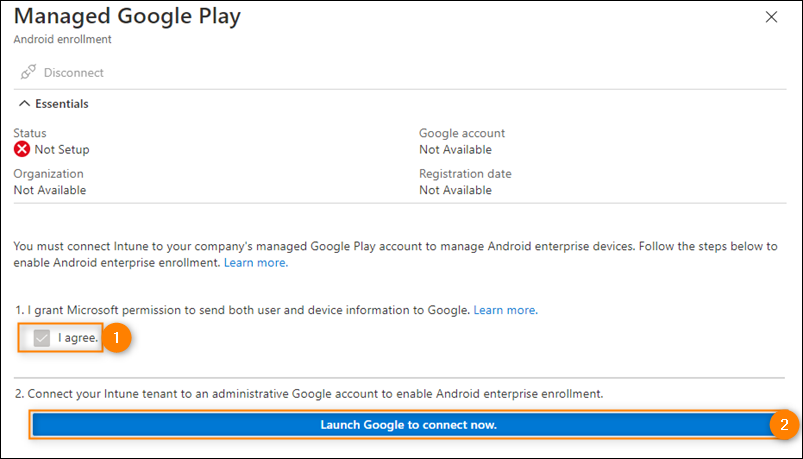Viewport: 803px width, 459px height.
Task: Close the Managed Google Play pane
Action: [771, 17]
